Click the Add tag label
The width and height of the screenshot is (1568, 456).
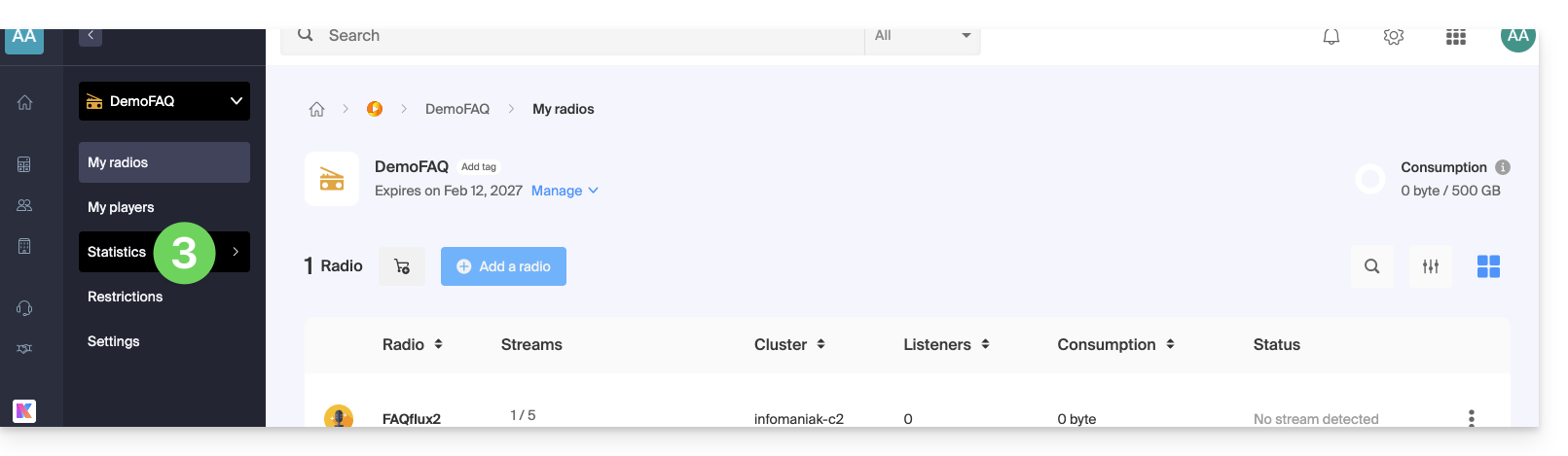pos(479,167)
